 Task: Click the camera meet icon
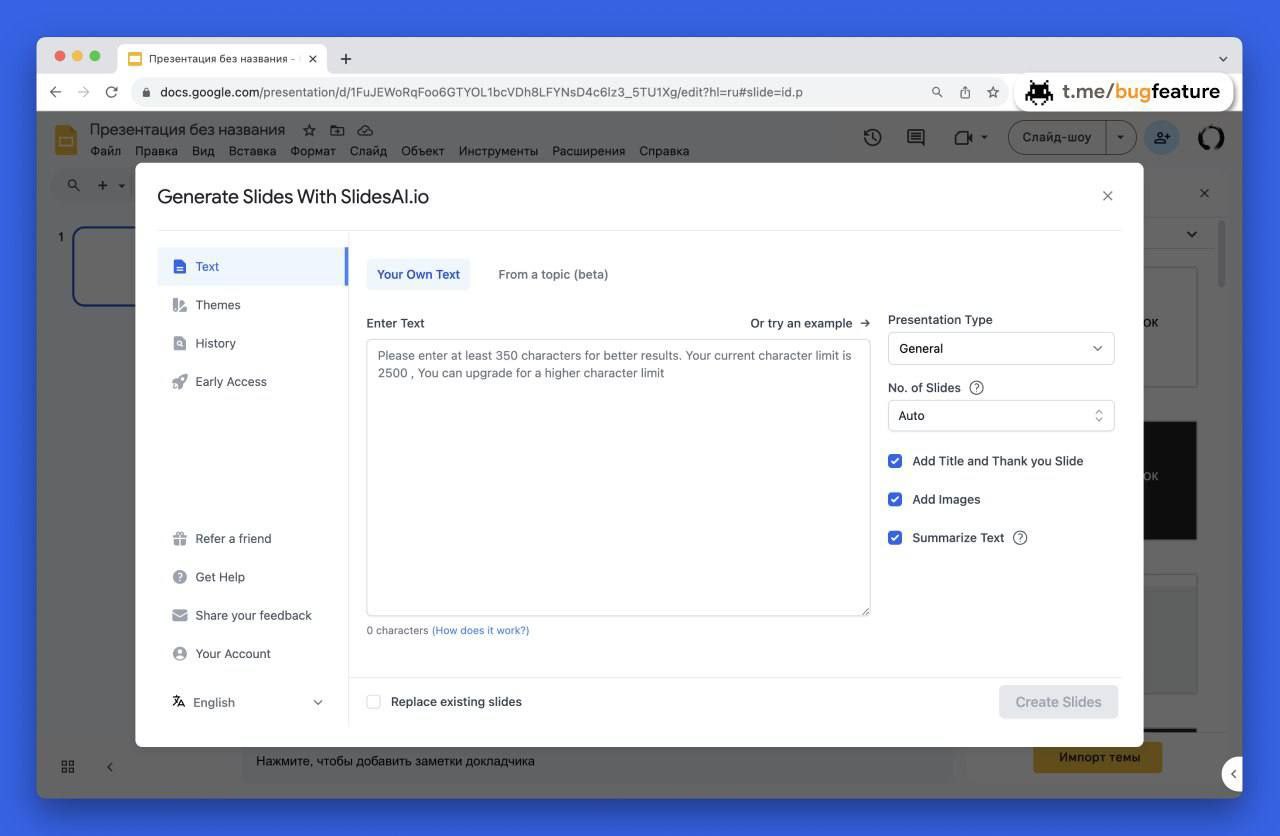[963, 138]
